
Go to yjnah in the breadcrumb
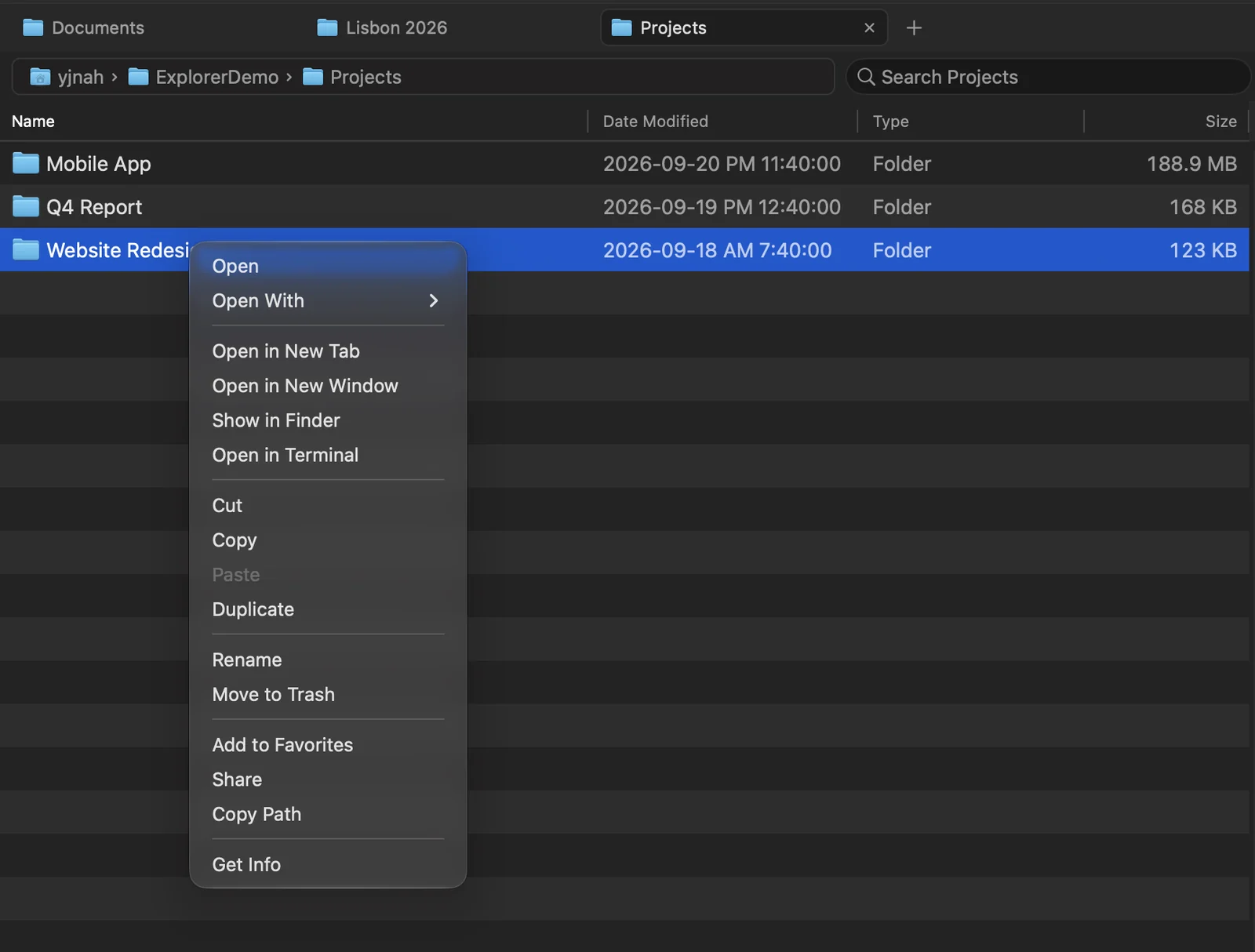[x=81, y=77]
